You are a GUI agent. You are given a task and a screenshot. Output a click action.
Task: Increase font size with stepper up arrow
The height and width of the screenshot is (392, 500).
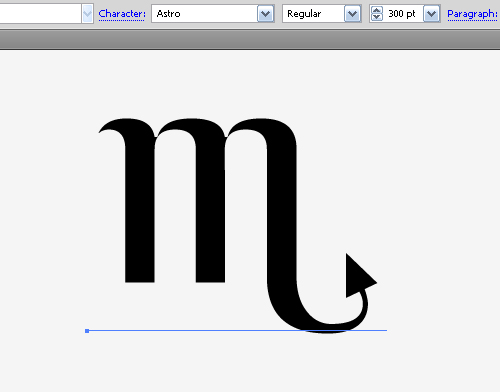[377, 10]
